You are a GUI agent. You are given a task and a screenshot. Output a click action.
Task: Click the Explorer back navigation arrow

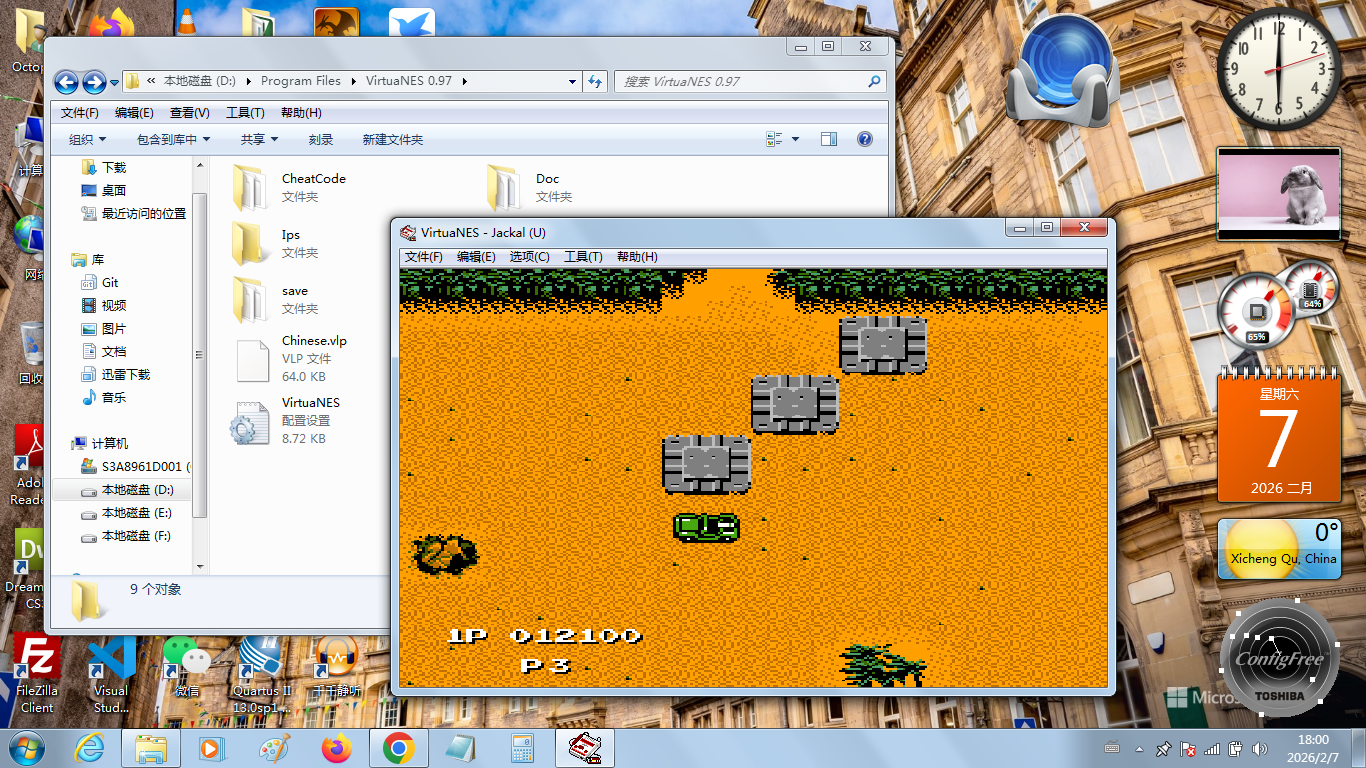(x=66, y=82)
